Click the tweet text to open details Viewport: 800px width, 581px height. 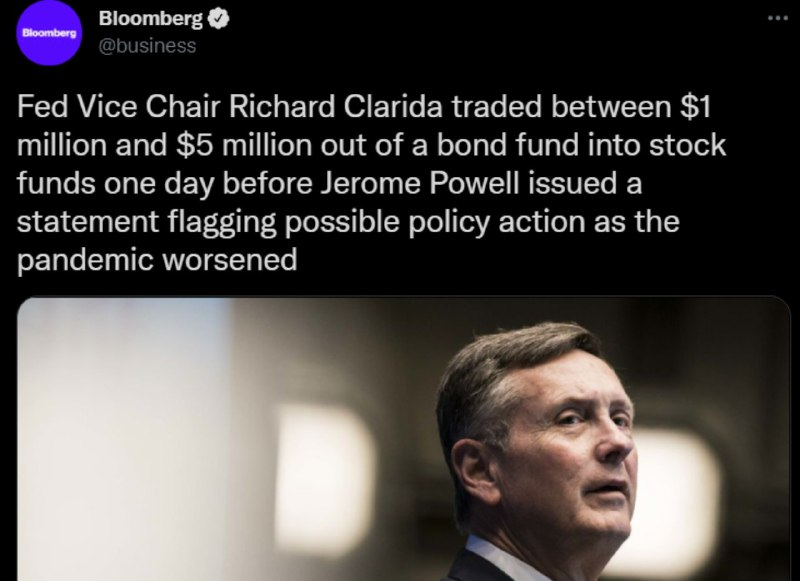point(372,183)
